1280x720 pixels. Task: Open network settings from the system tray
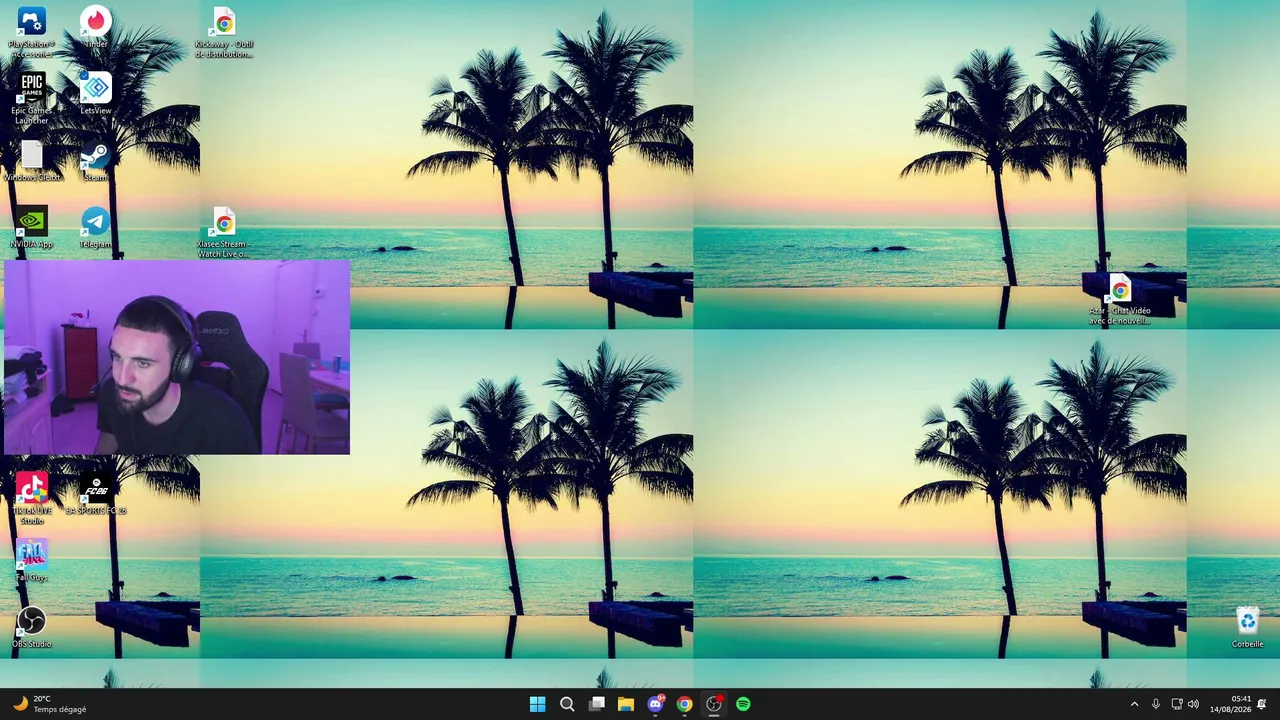click(x=1177, y=704)
